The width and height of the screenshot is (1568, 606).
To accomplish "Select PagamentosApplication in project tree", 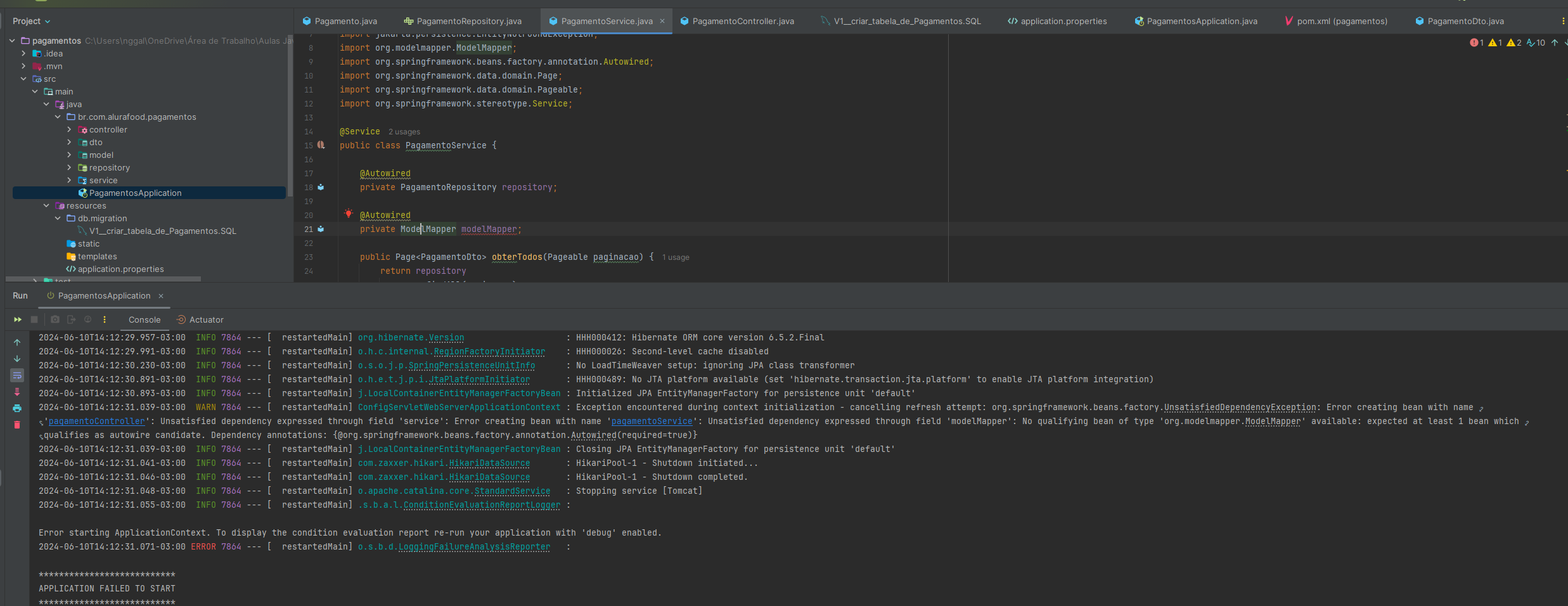I will pos(149,193).
